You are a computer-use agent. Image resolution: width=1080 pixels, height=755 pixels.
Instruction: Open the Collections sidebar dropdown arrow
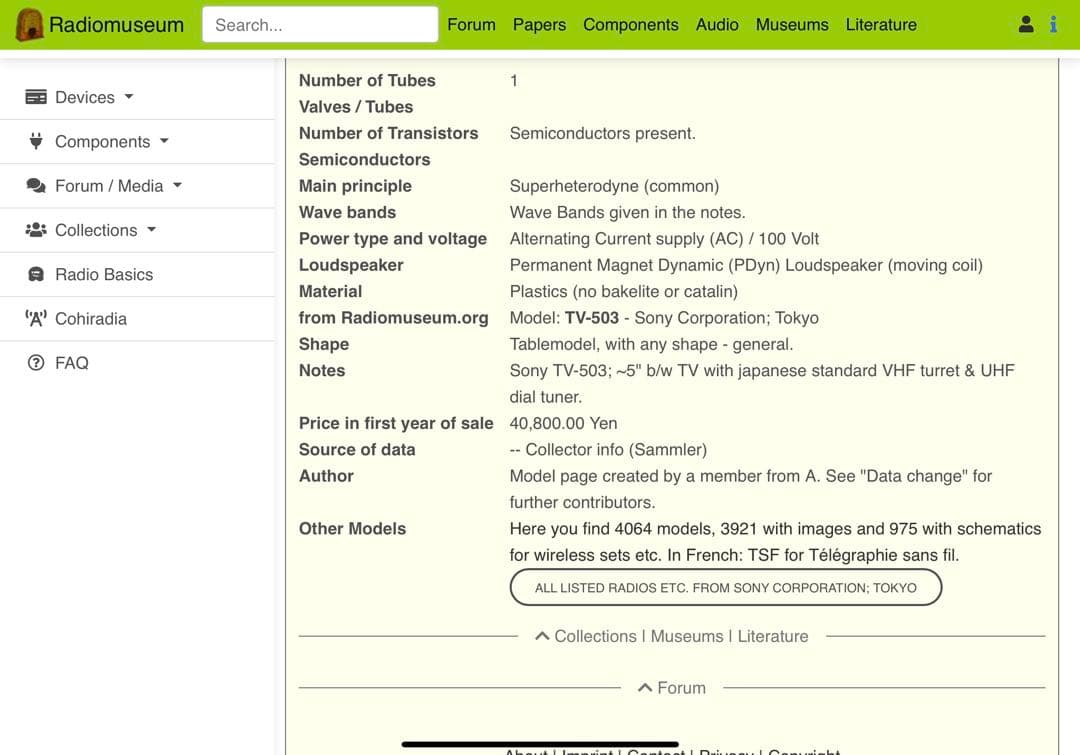click(152, 229)
